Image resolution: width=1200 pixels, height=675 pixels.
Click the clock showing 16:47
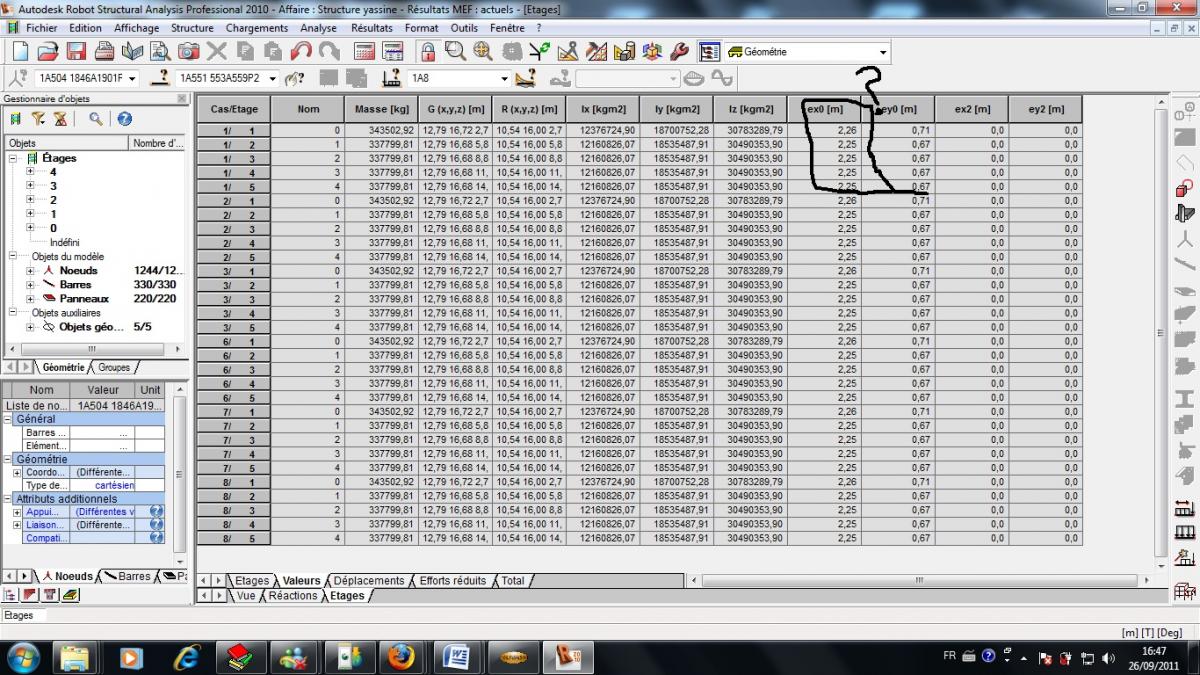(1153, 651)
